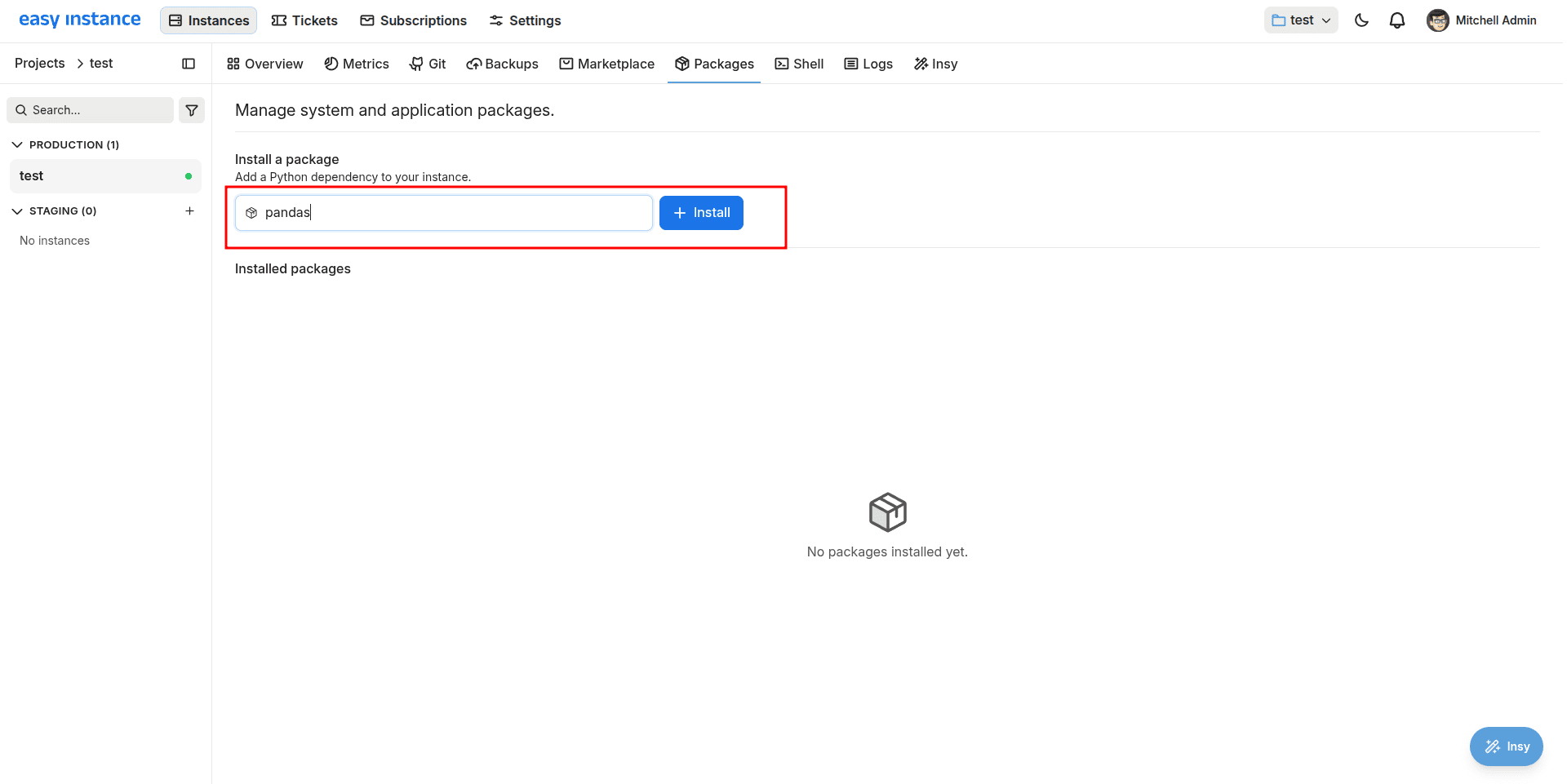This screenshot has height=784, width=1567.
Task: Open the Backups tab
Action: [x=502, y=64]
